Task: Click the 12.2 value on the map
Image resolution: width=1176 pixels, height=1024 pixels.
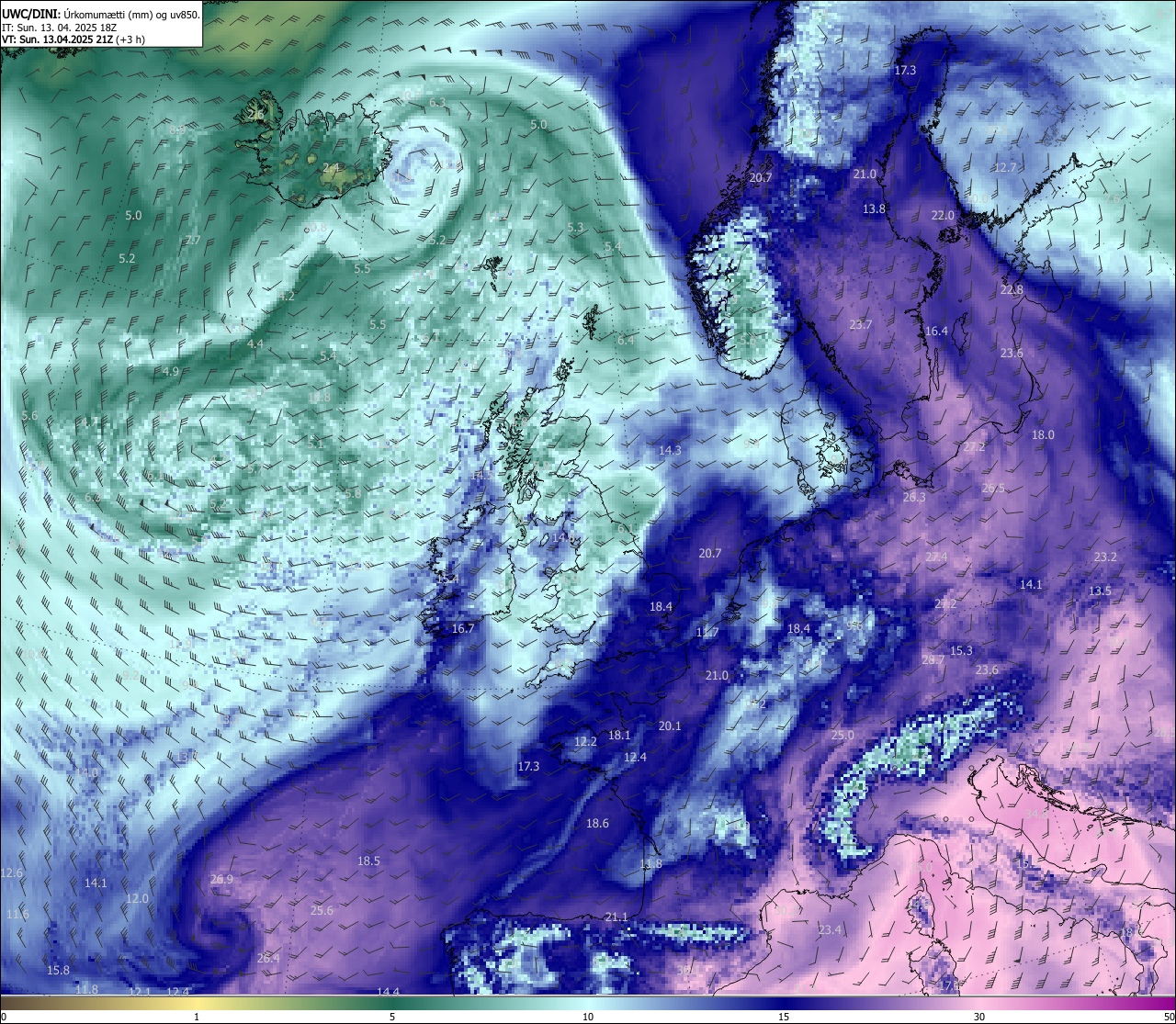Action: coord(586,742)
